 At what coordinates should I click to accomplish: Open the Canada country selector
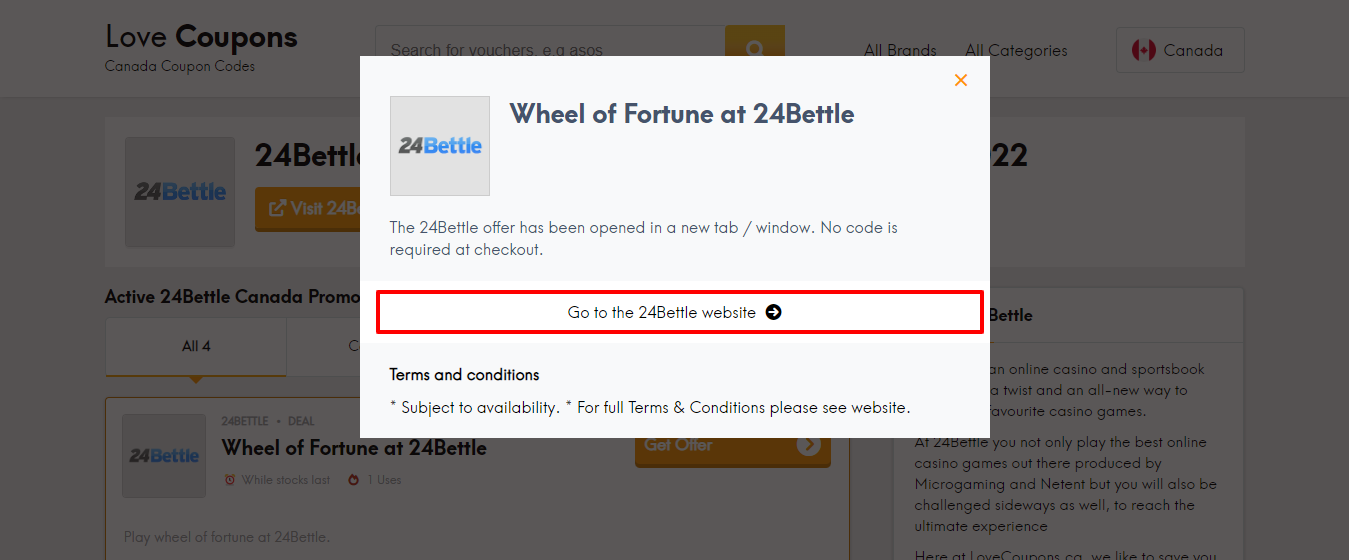coord(1180,50)
